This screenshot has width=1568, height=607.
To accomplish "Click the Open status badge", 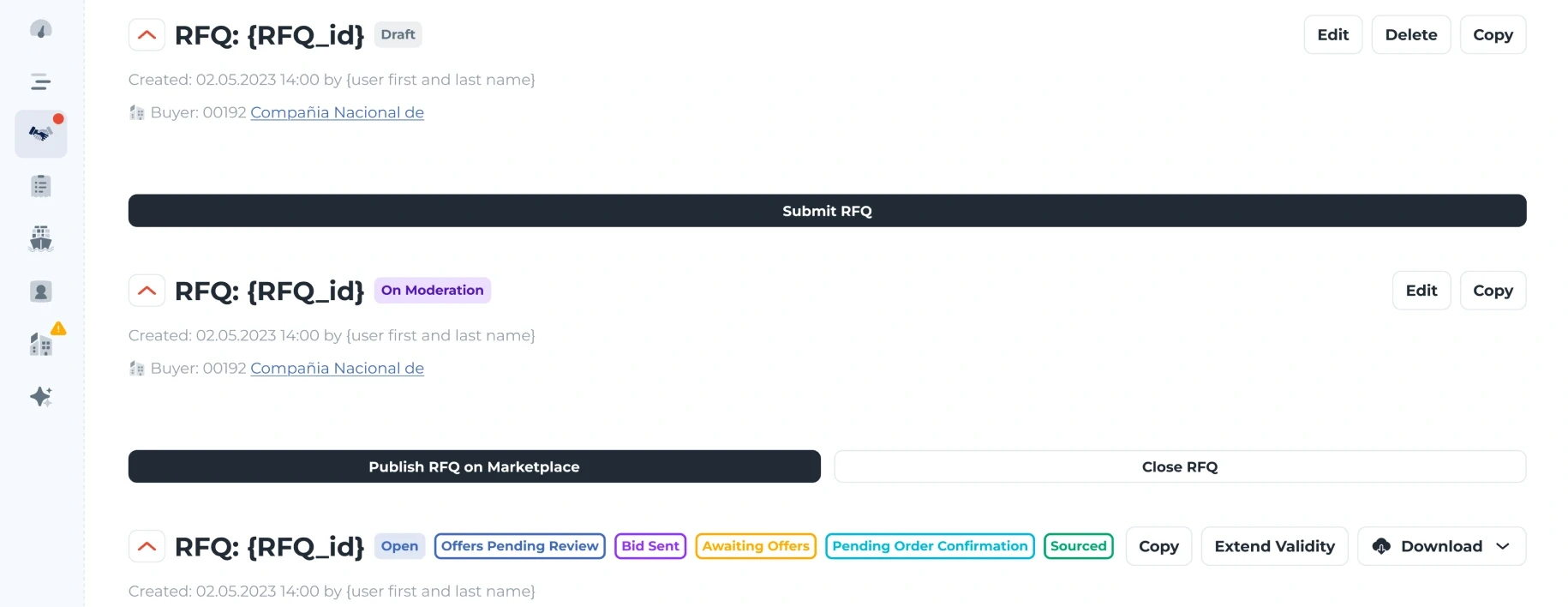I will pos(399,546).
